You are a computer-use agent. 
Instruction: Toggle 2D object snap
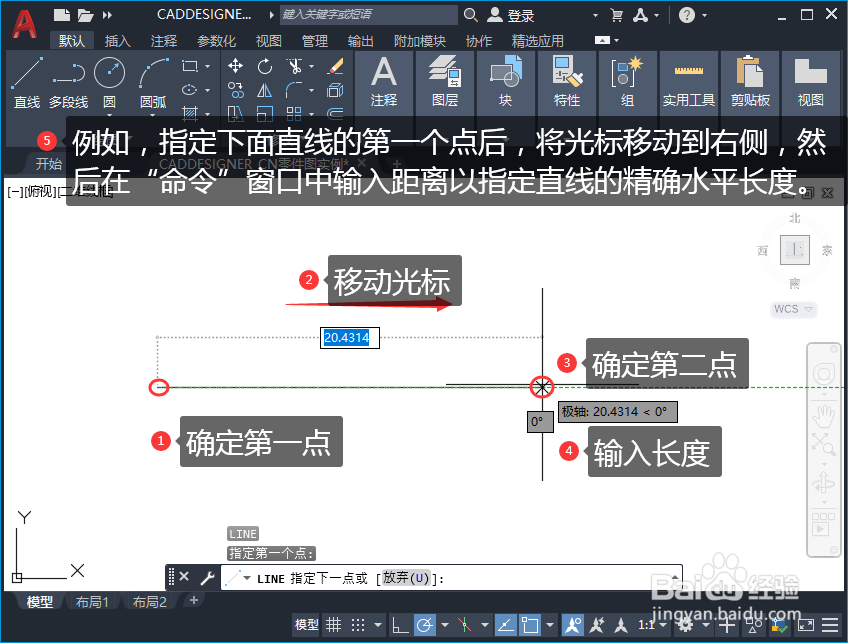tap(529, 625)
